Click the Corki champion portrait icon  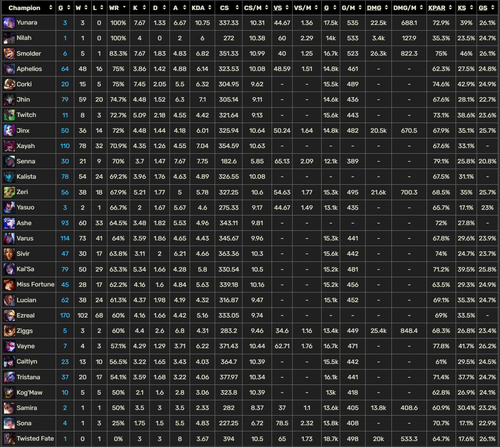pos(9,84)
